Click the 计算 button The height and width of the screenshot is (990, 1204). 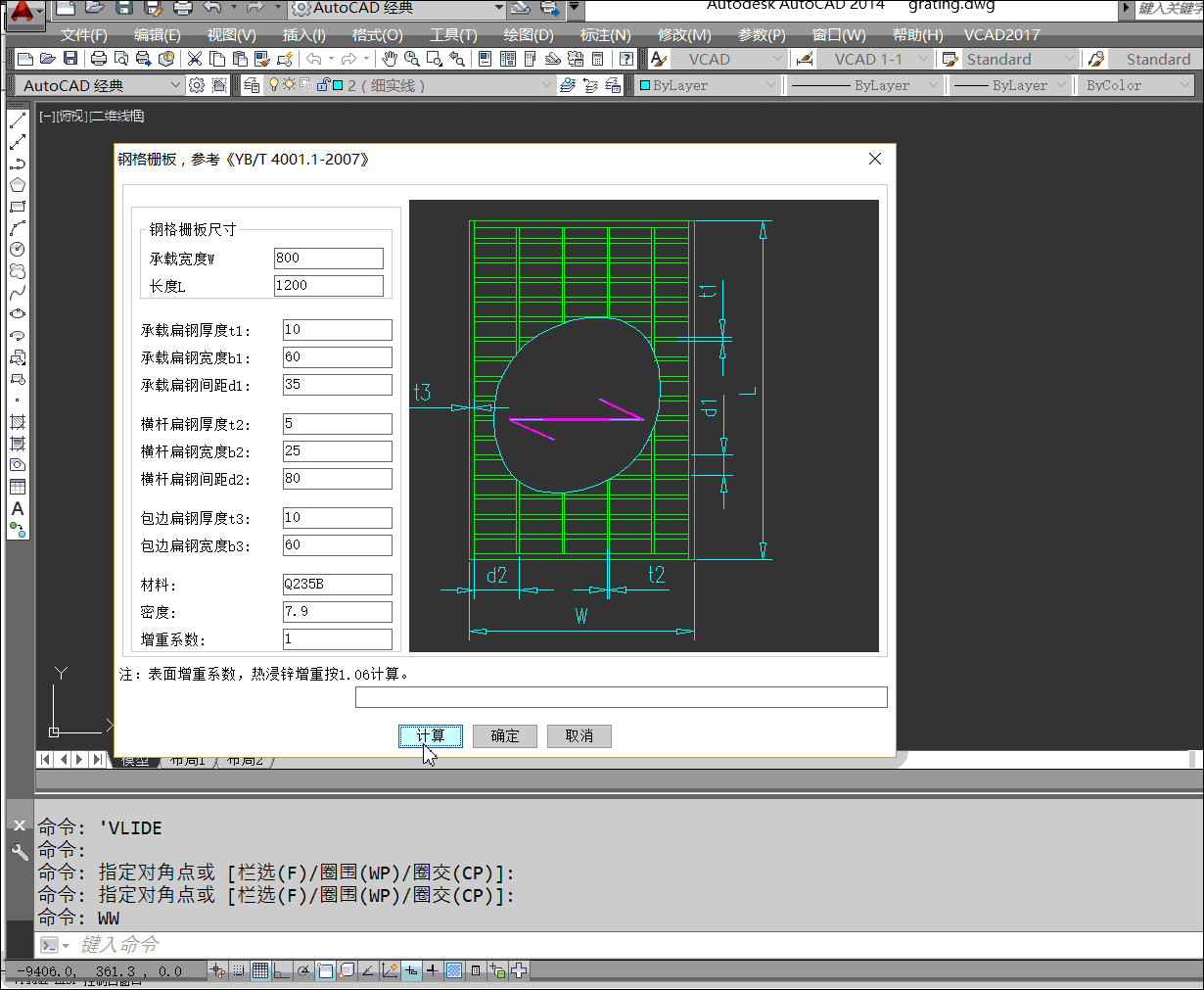coord(431,736)
